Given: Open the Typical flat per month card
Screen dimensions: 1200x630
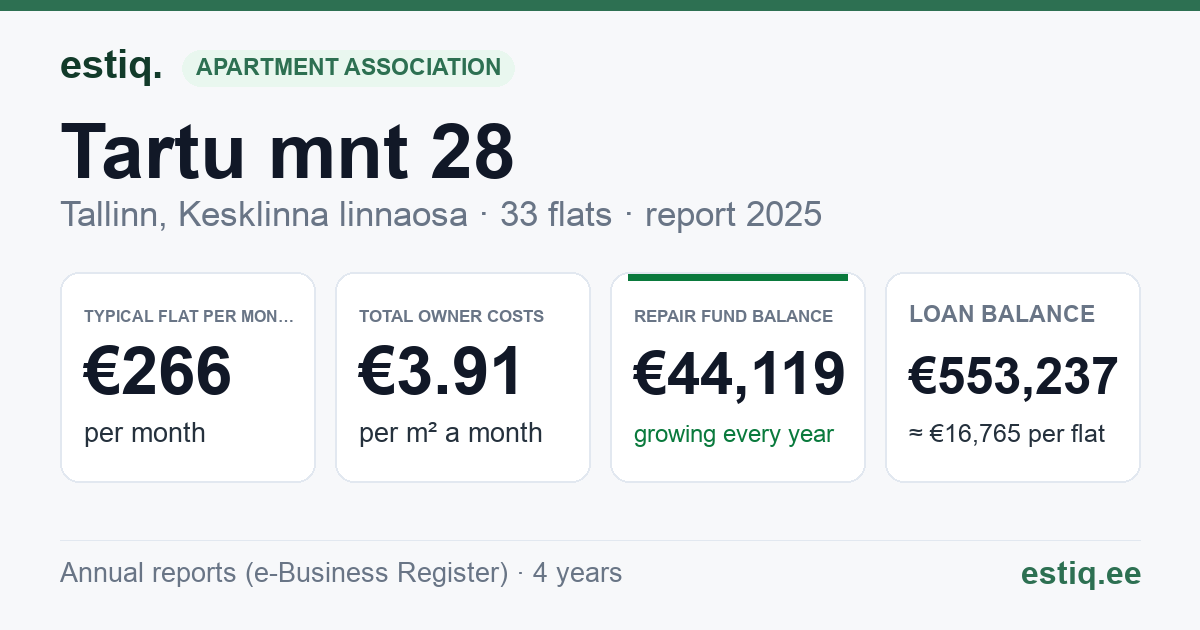Looking at the screenshot, I should [x=188, y=377].
